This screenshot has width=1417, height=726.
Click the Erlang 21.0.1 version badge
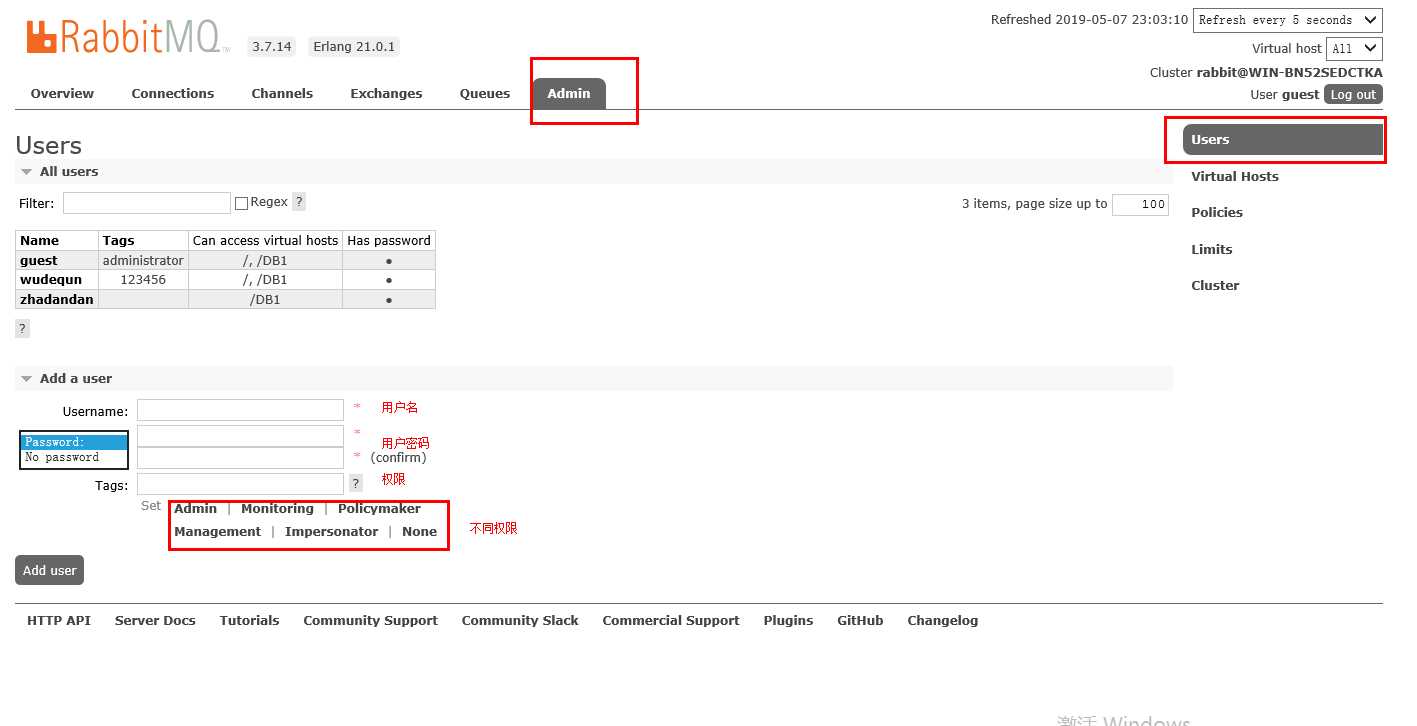pyautogui.click(x=354, y=47)
